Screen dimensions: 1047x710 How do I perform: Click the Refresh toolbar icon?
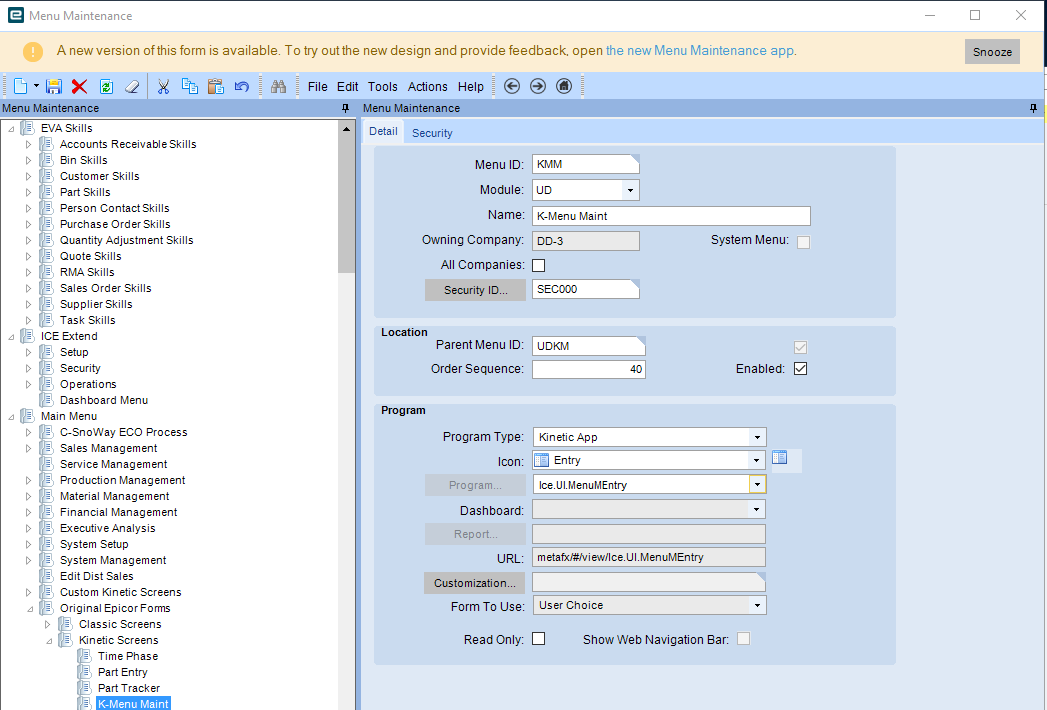coord(106,87)
